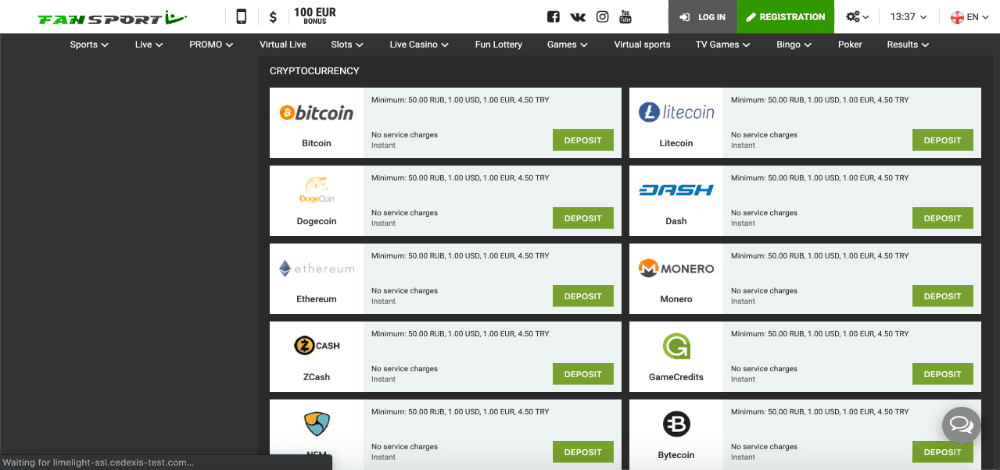The width and height of the screenshot is (1000, 470).
Task: Open the Facebook page icon
Action: point(554,17)
